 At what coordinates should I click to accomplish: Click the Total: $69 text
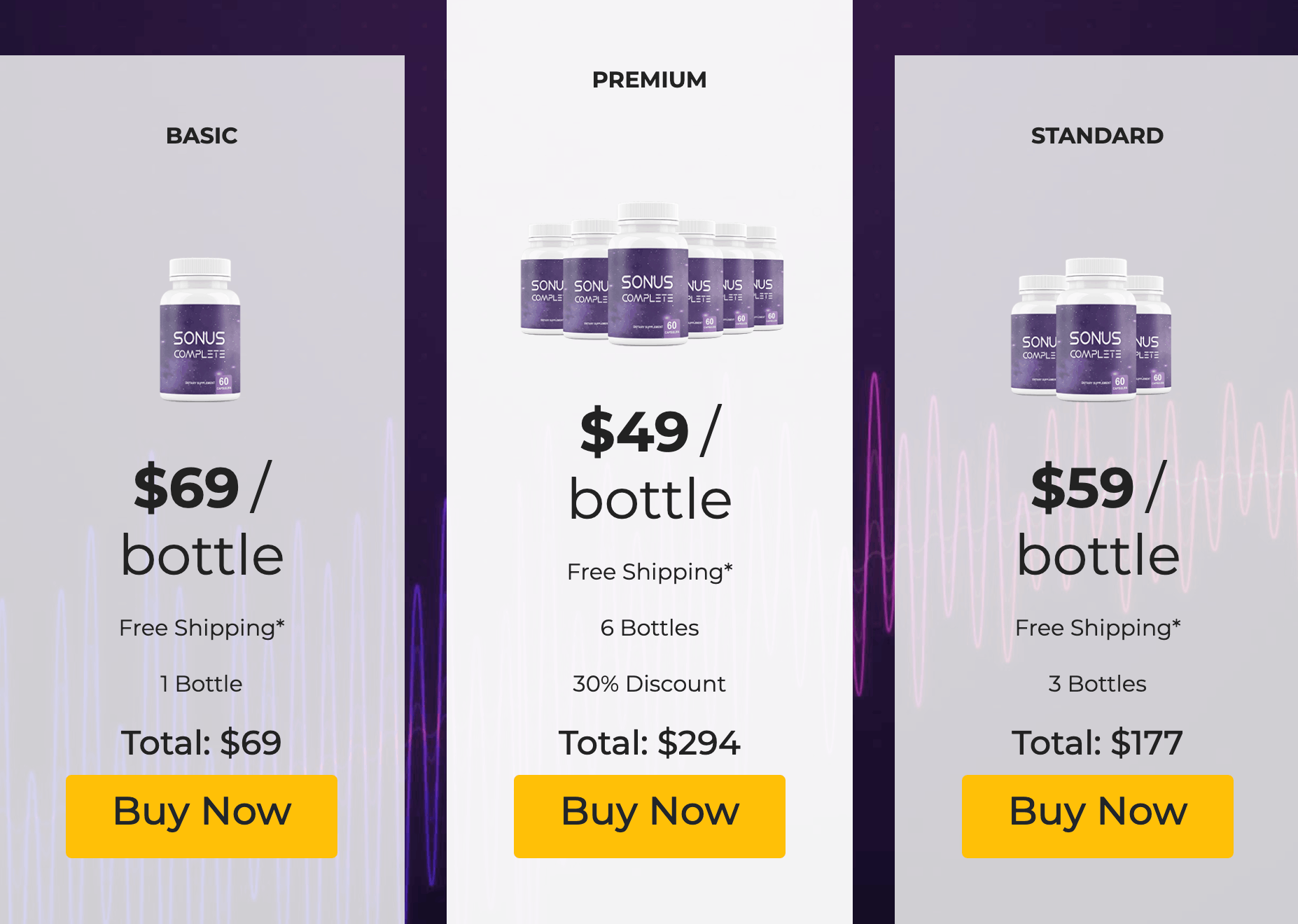[202, 743]
